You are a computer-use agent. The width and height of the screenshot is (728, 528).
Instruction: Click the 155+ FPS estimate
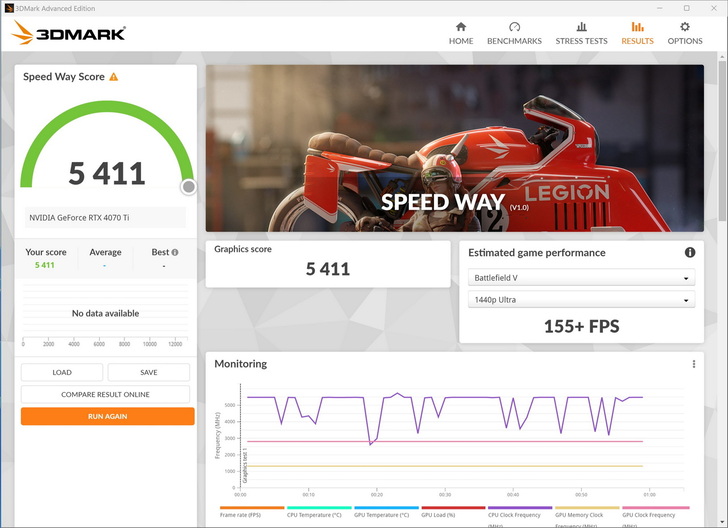[x=581, y=326]
